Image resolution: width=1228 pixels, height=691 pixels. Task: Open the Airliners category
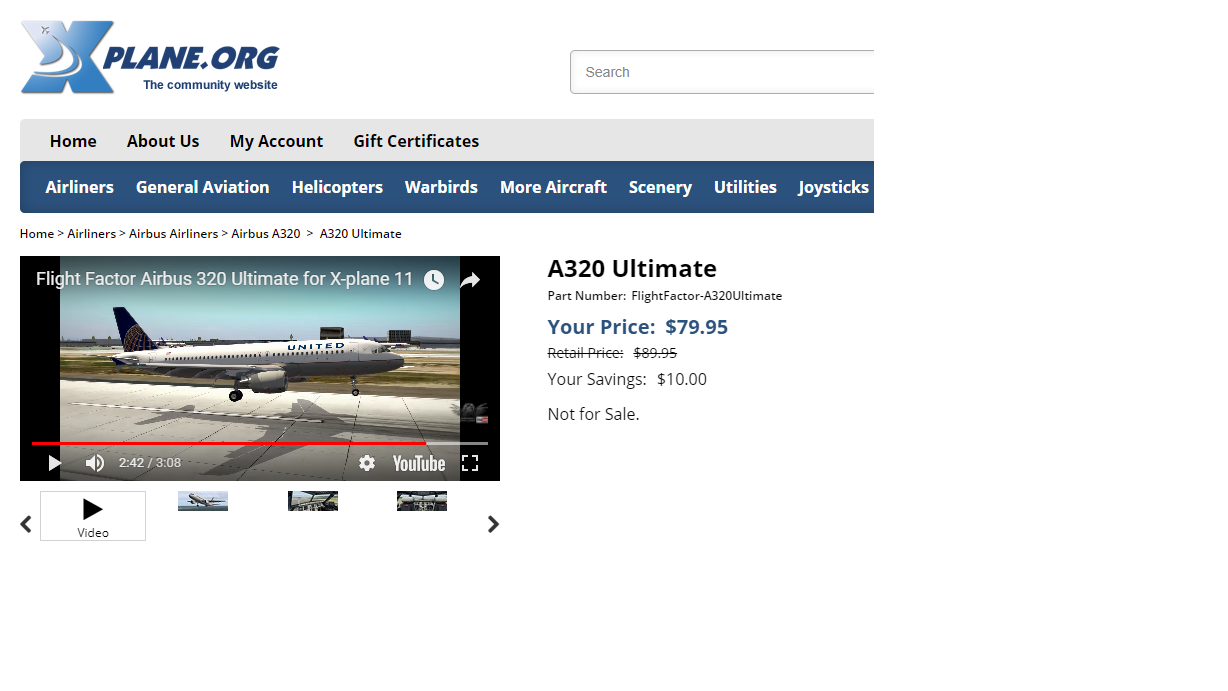click(x=80, y=187)
